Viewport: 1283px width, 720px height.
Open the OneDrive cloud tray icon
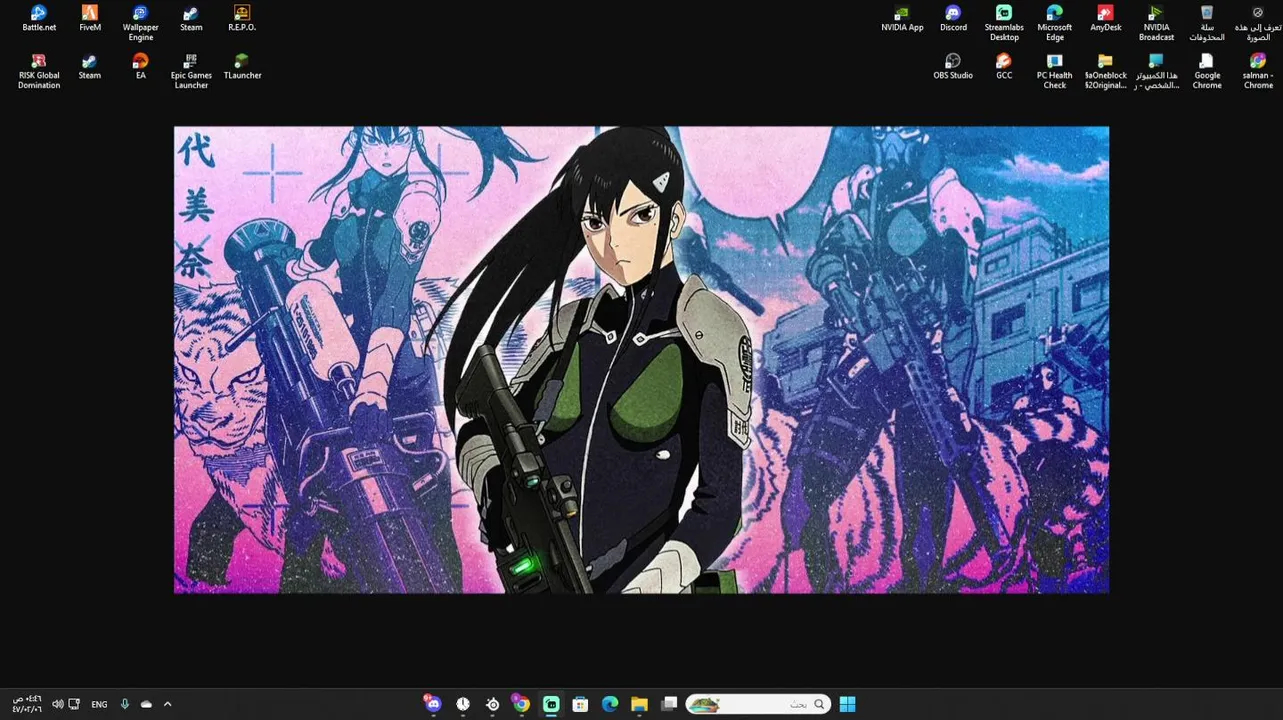click(146, 704)
